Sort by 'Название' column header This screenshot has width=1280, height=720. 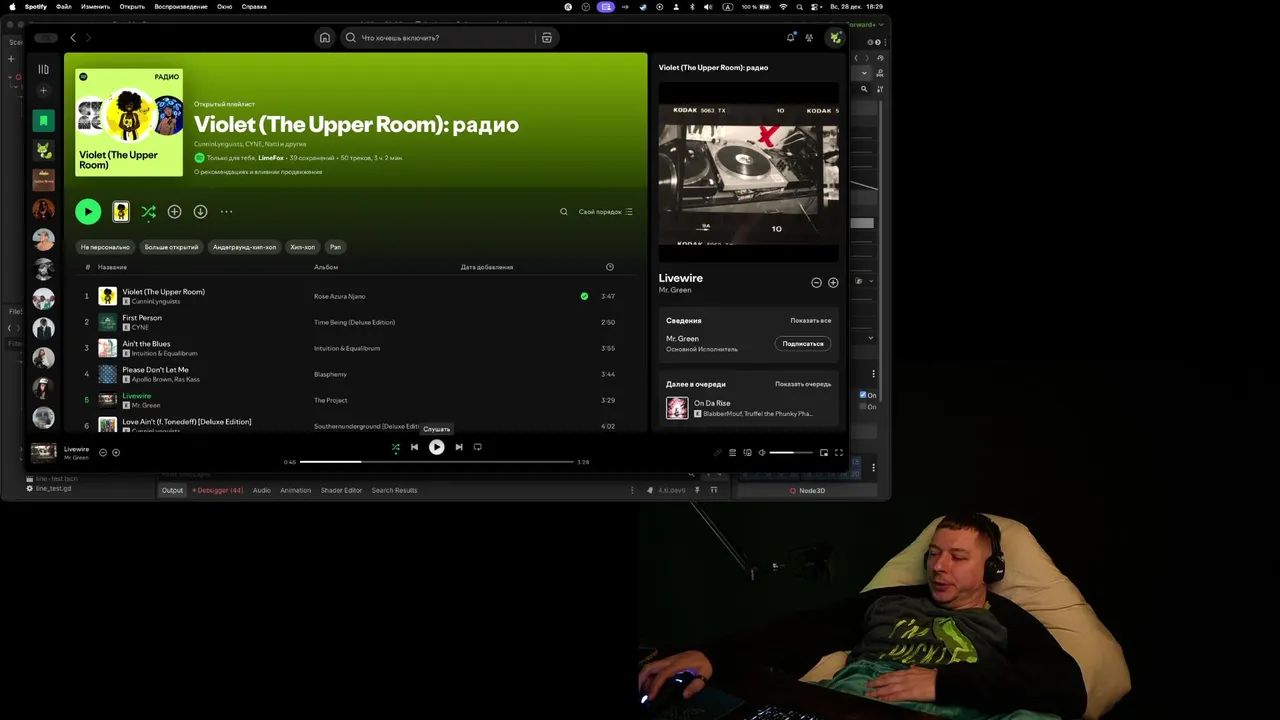tap(112, 267)
